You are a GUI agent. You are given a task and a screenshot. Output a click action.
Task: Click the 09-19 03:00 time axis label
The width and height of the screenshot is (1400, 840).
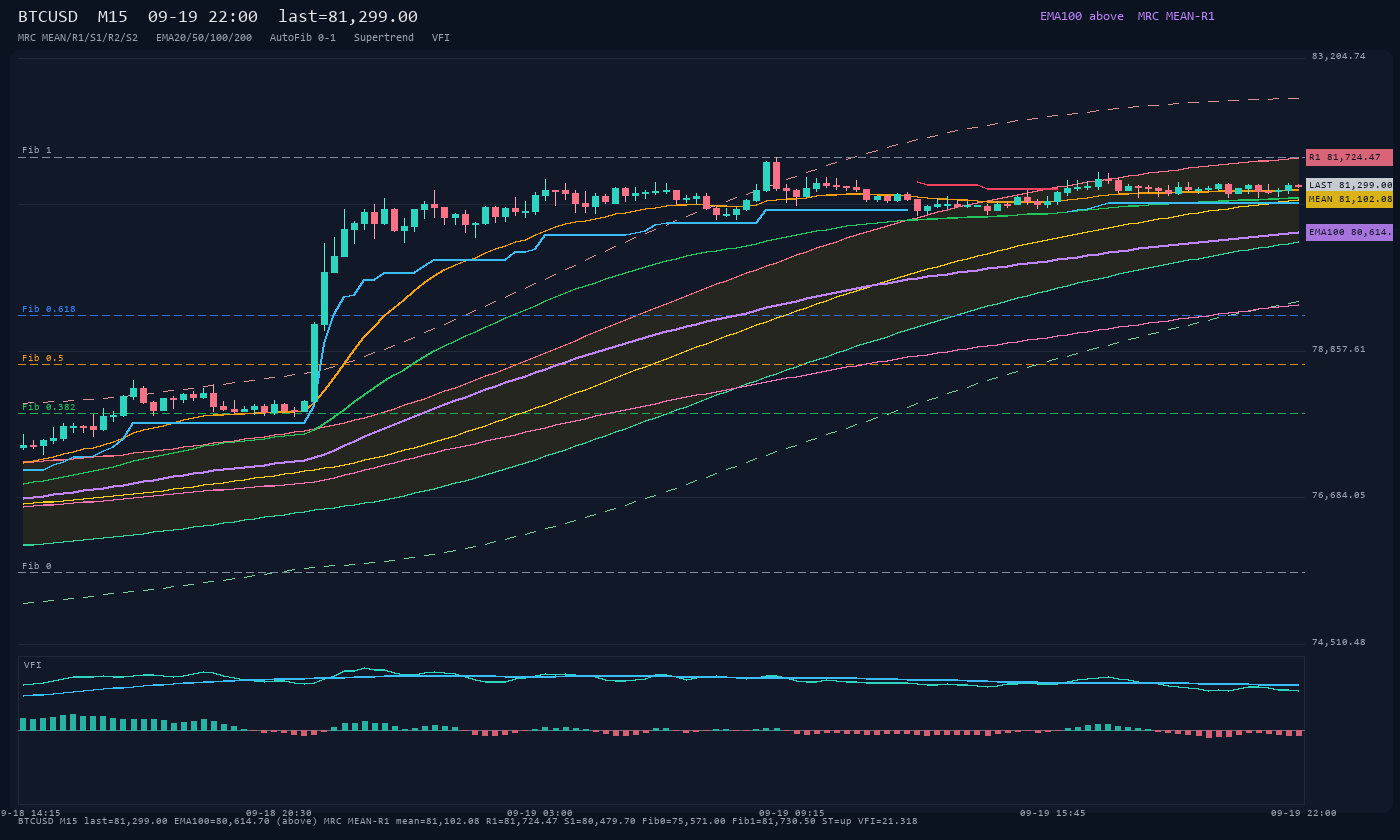pos(540,813)
